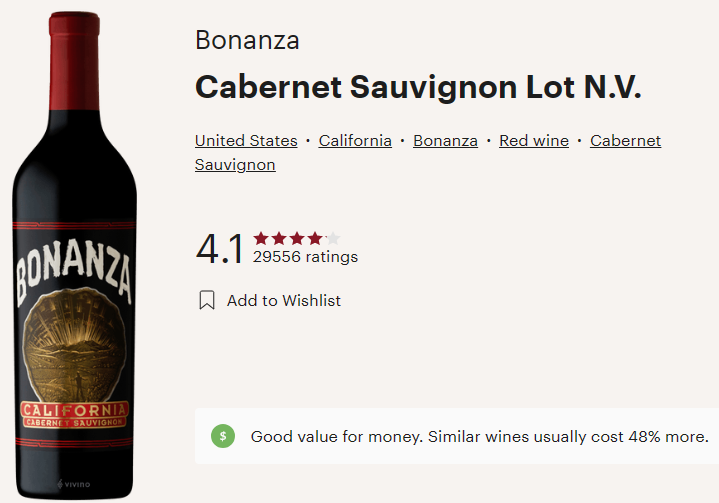Click the bookmark icon beside Add to Wishlist
Viewport: 719px width, 503px height.
click(207, 300)
